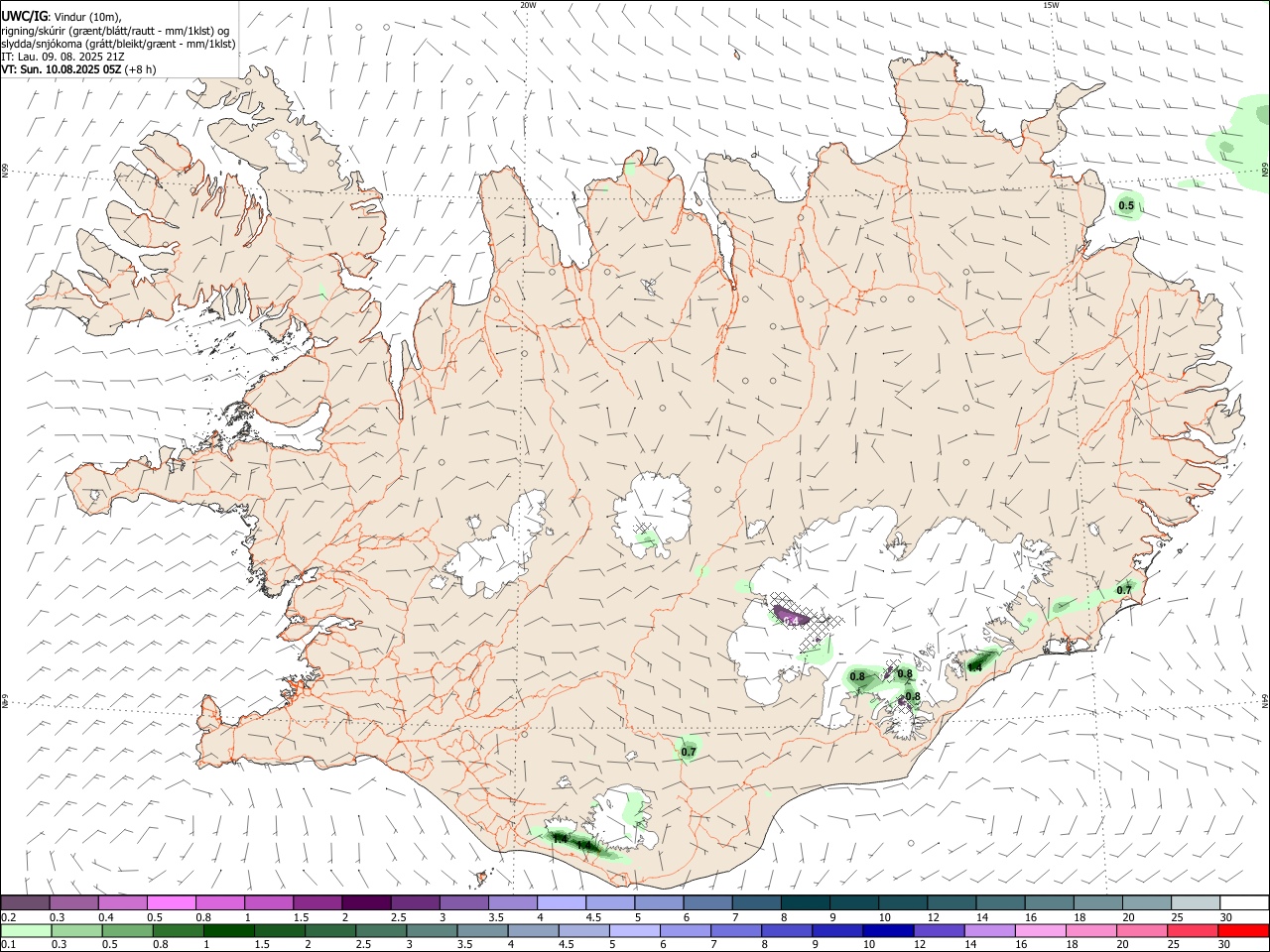Viewport: 1270px width, 952px height.
Task: Select the bright pink 0.5 swatch in upper legend
Action: tap(172, 902)
